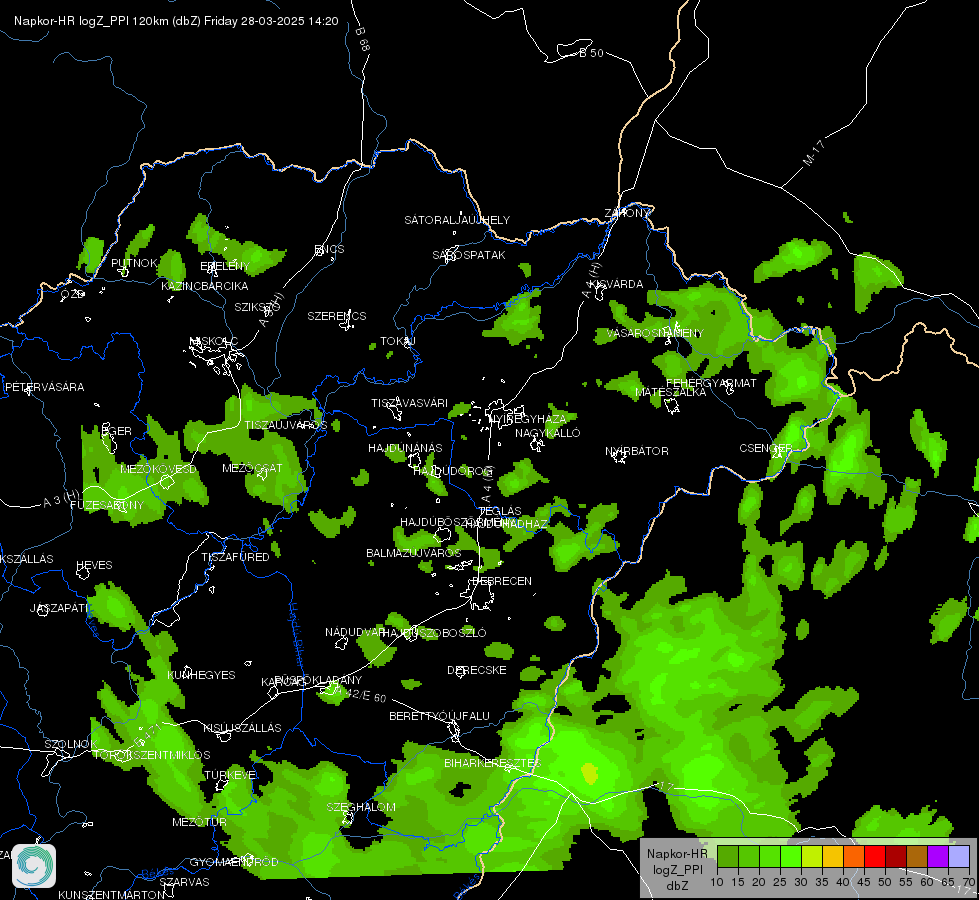The image size is (979, 900).
Task: Click the EGER city label
Action: (x=117, y=431)
